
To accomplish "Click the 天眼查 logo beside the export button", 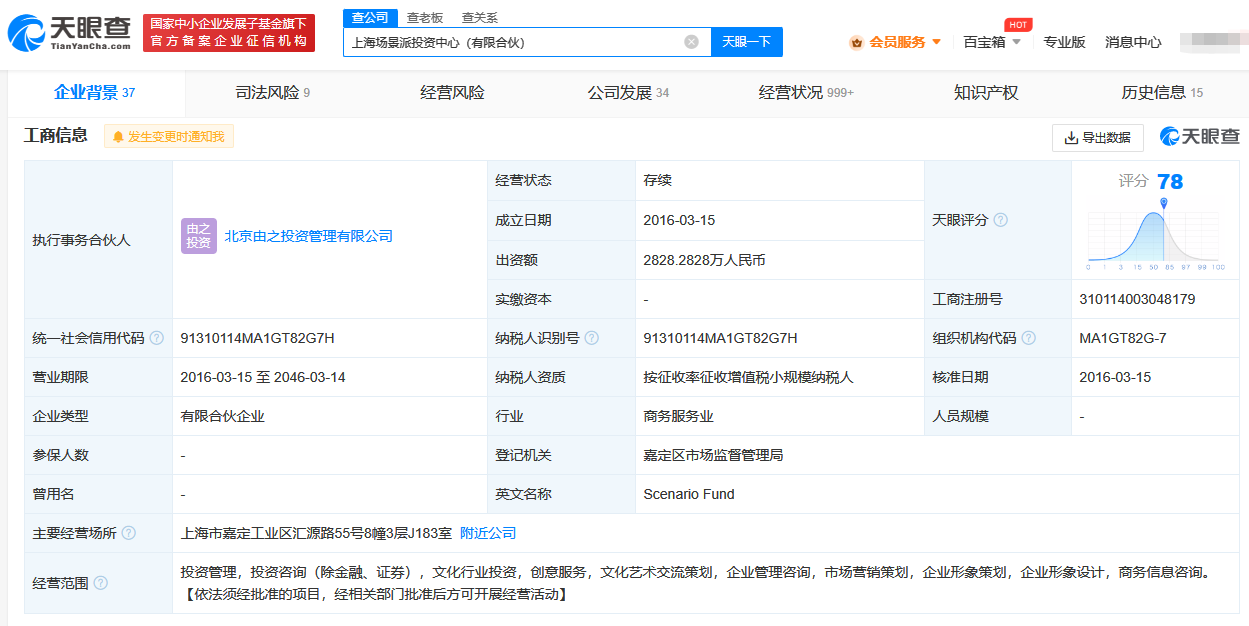I will (1199, 136).
